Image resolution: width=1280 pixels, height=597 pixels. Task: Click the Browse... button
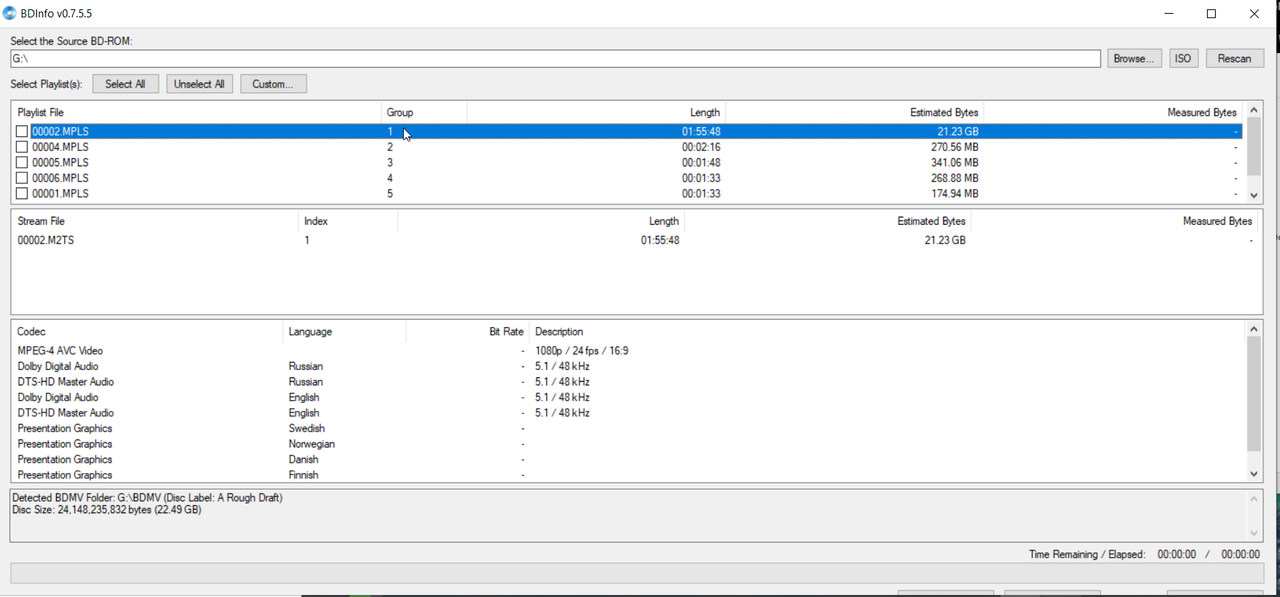click(1135, 58)
